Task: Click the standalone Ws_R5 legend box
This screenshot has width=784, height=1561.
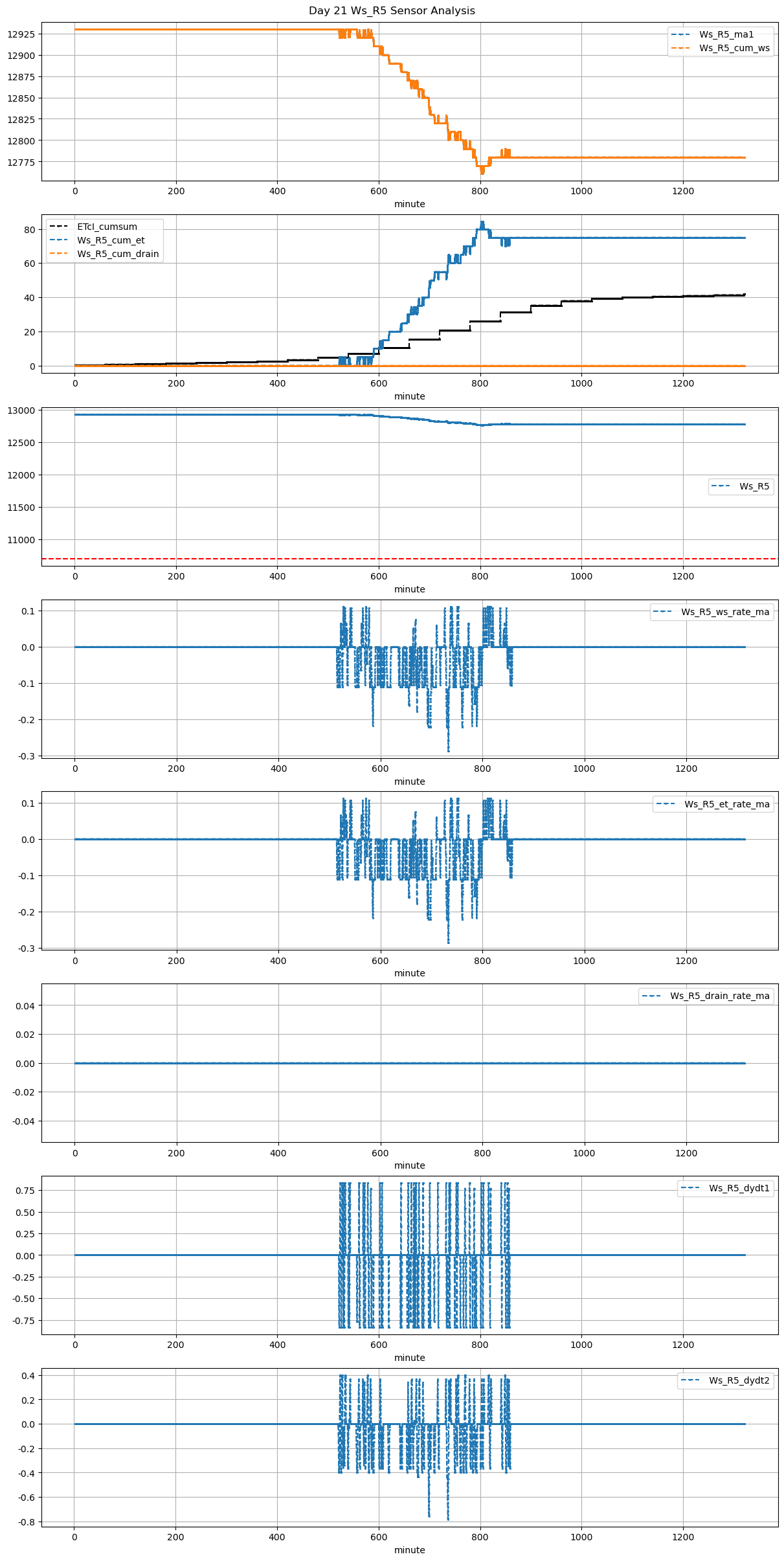Action: 741,486
